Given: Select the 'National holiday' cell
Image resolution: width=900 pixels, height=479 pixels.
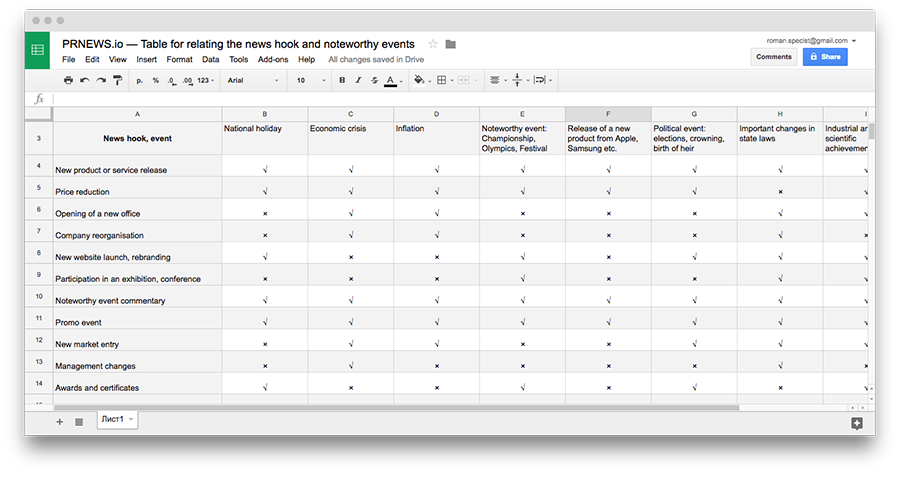Looking at the screenshot, I should click(265, 138).
